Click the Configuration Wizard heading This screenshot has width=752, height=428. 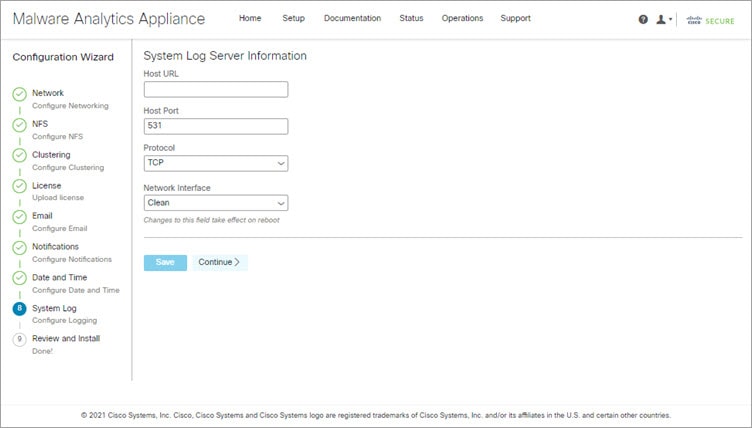[x=63, y=57]
